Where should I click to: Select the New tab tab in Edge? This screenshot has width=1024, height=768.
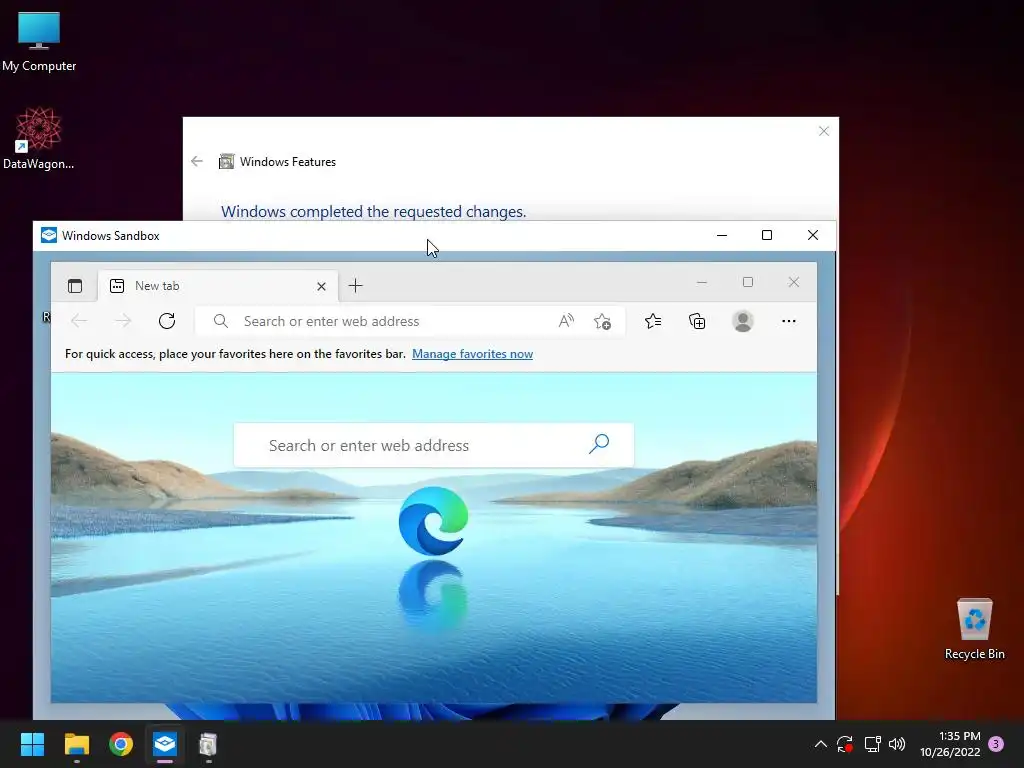click(x=218, y=286)
